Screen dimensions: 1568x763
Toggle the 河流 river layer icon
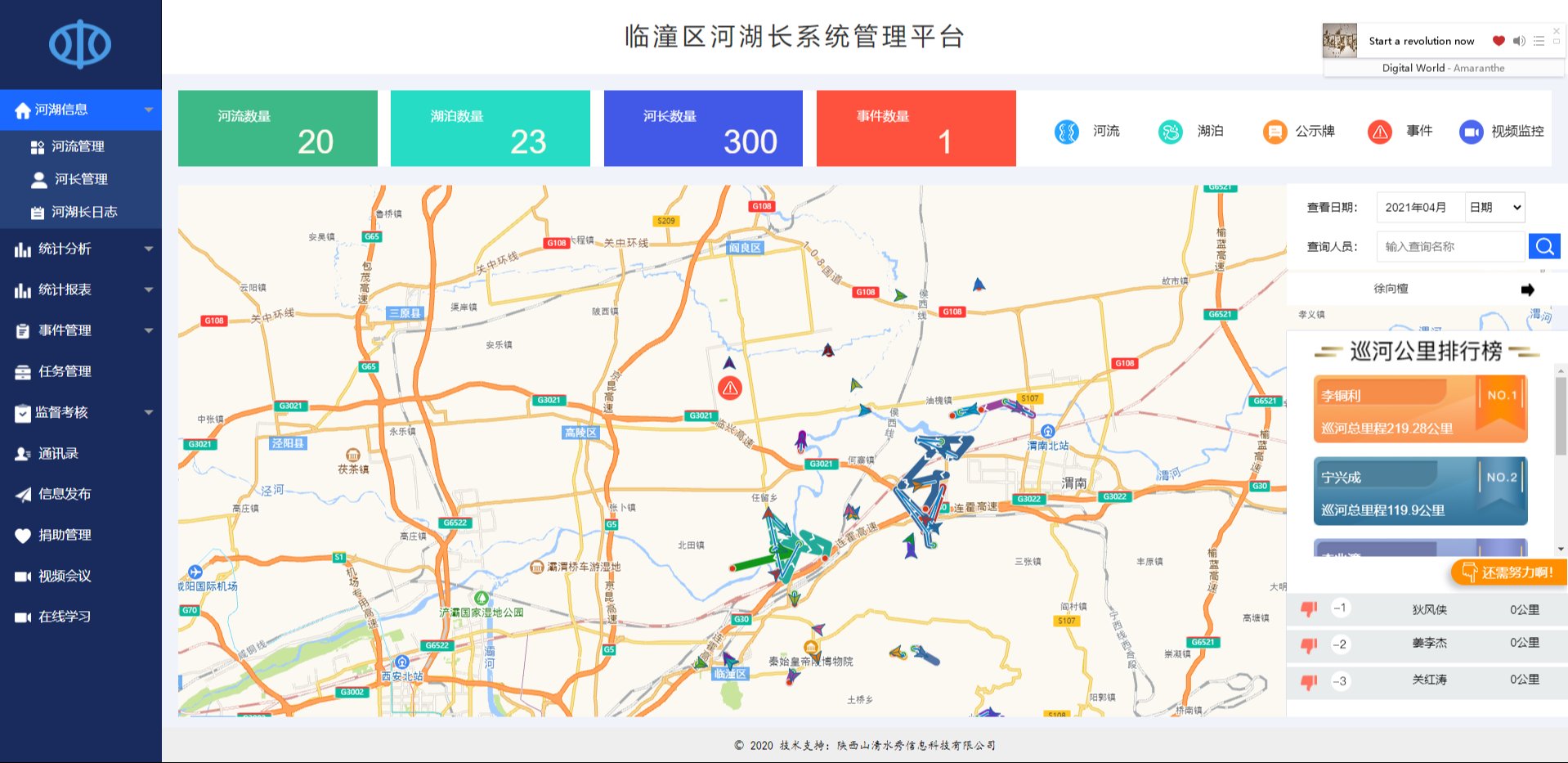click(x=1067, y=132)
